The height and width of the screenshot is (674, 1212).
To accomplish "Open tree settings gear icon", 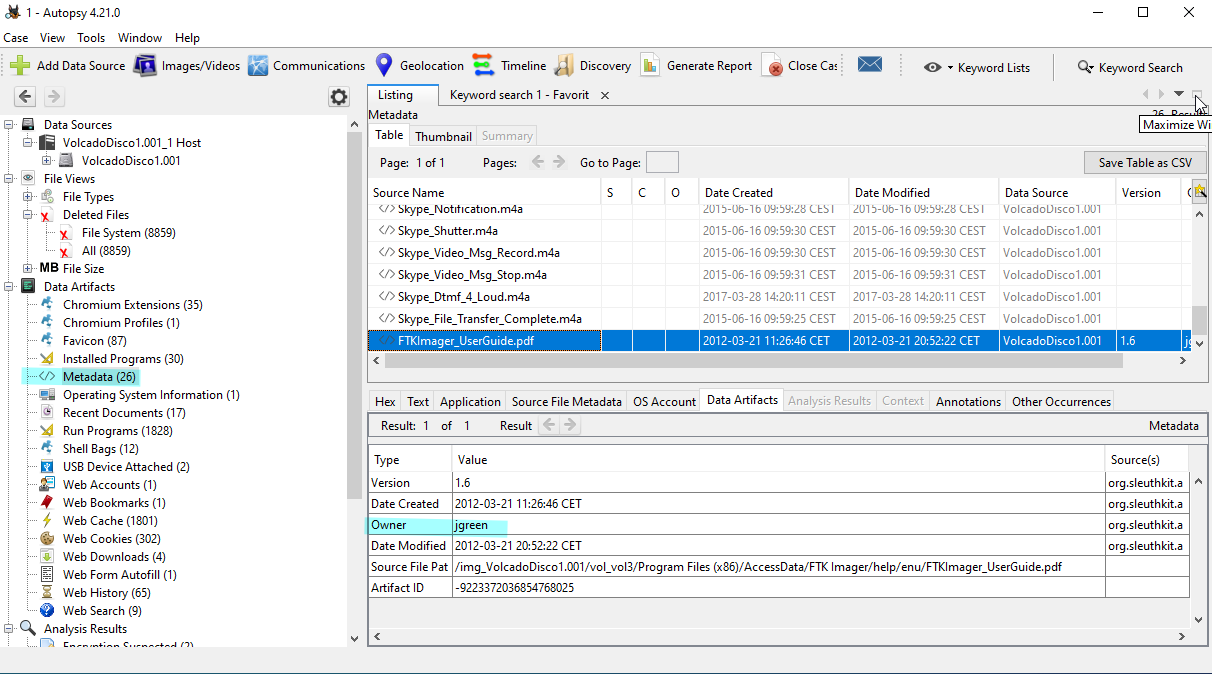I will pos(339,97).
